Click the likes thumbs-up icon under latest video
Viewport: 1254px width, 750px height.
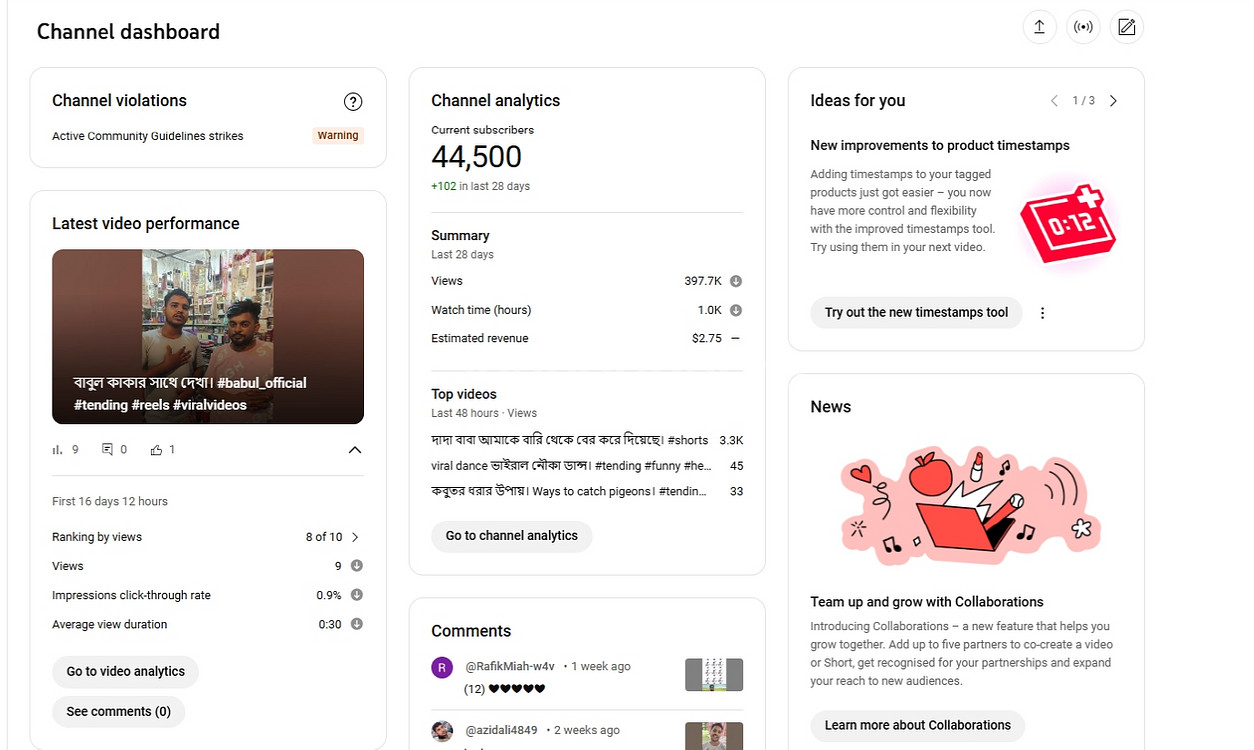[156, 450]
